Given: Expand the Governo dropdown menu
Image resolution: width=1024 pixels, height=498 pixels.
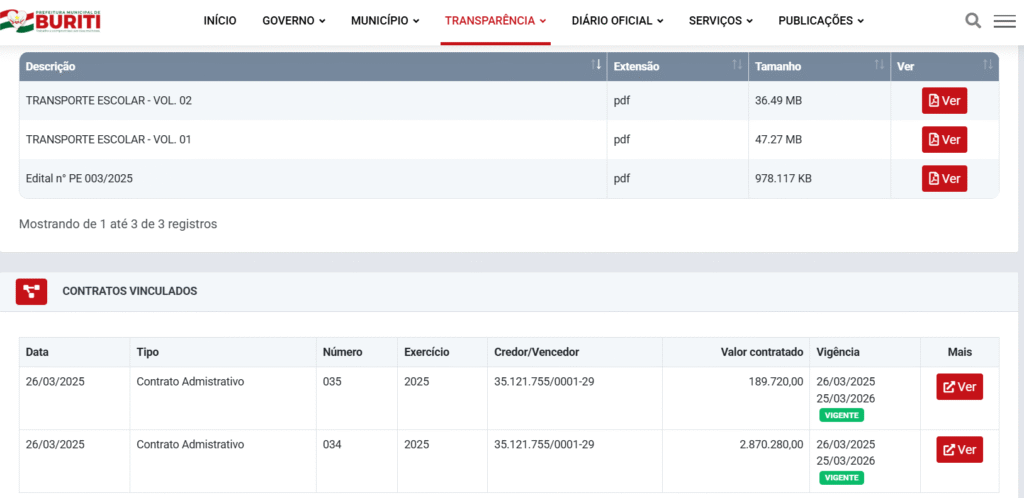Looking at the screenshot, I should click(x=293, y=21).
